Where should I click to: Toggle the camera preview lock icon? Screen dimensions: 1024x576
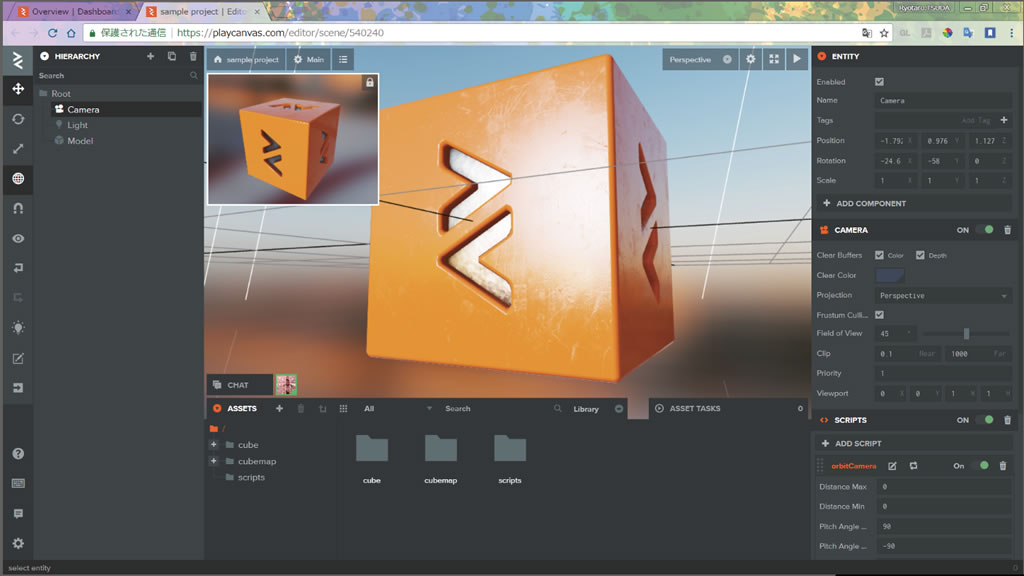[x=370, y=82]
